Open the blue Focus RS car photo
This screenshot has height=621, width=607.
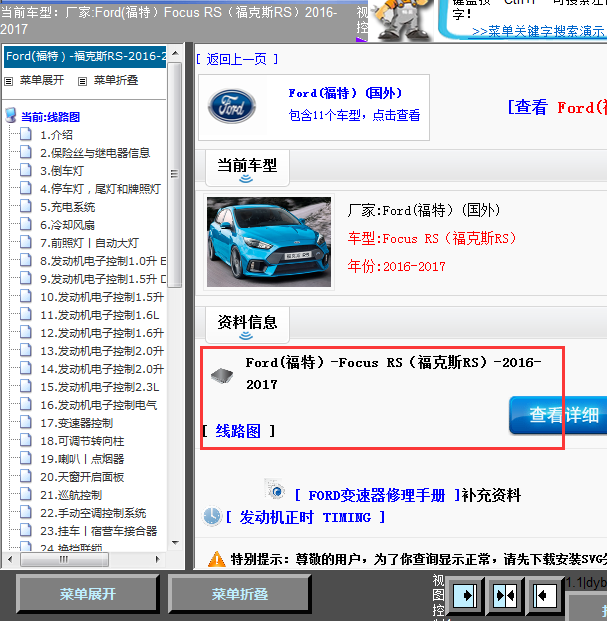click(269, 242)
